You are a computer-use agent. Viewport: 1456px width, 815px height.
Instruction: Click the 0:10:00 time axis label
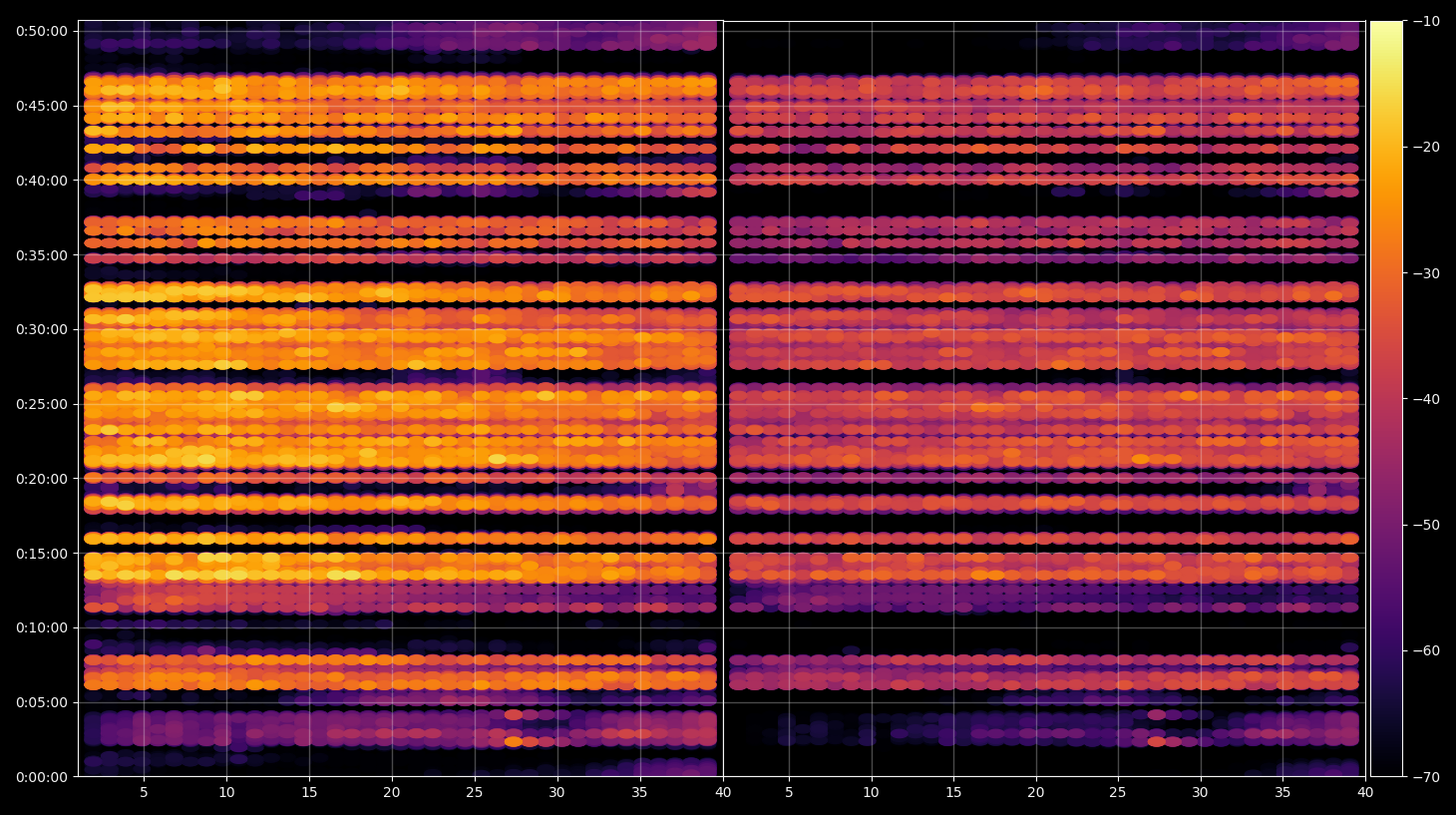point(42,627)
